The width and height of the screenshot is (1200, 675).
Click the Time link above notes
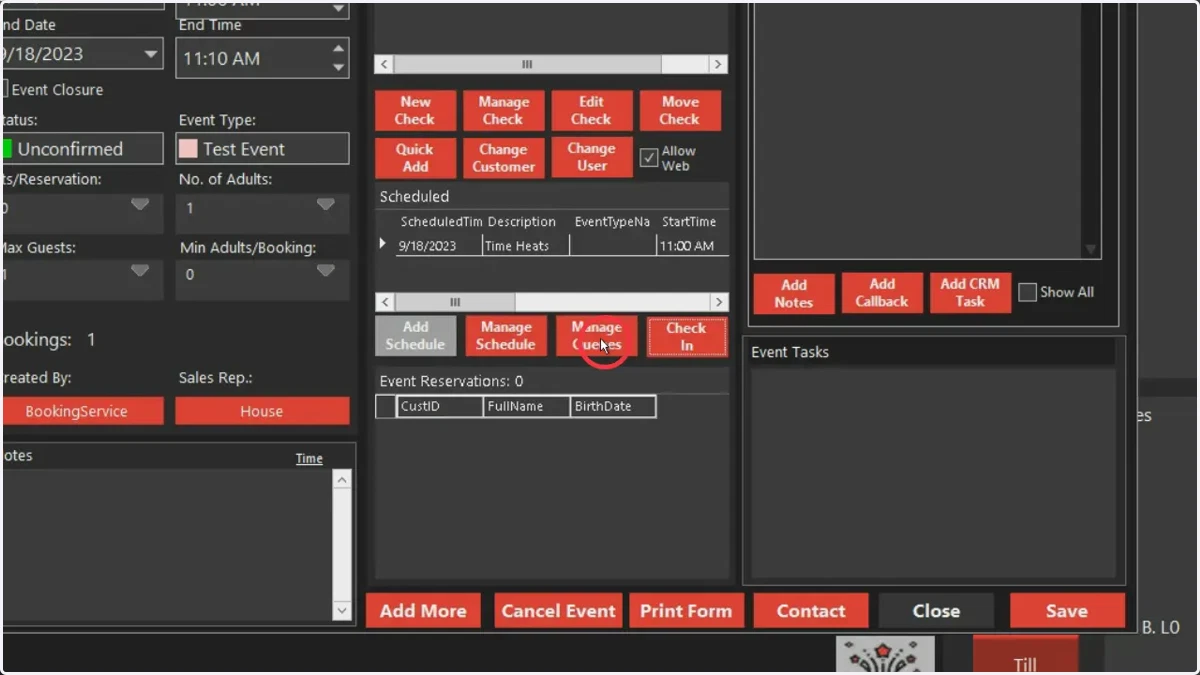click(x=309, y=459)
